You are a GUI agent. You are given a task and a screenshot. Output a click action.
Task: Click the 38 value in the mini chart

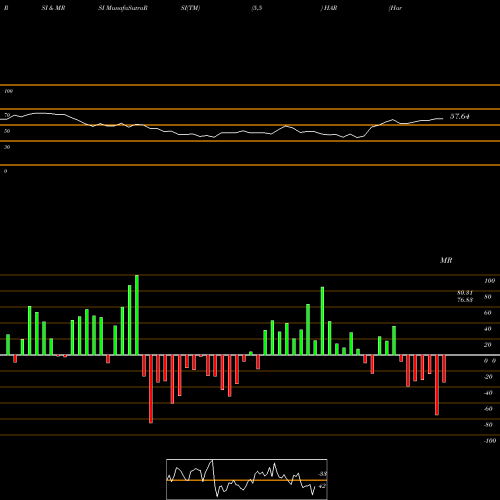tap(322, 473)
